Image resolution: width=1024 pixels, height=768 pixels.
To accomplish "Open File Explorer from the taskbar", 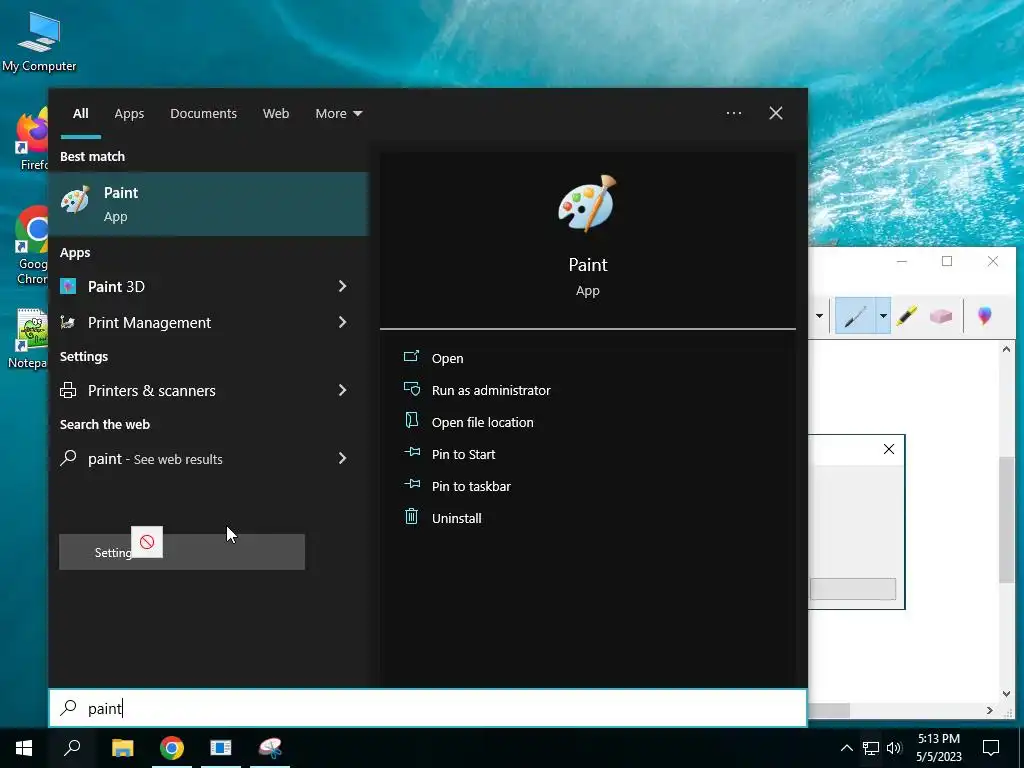I will click(x=123, y=748).
